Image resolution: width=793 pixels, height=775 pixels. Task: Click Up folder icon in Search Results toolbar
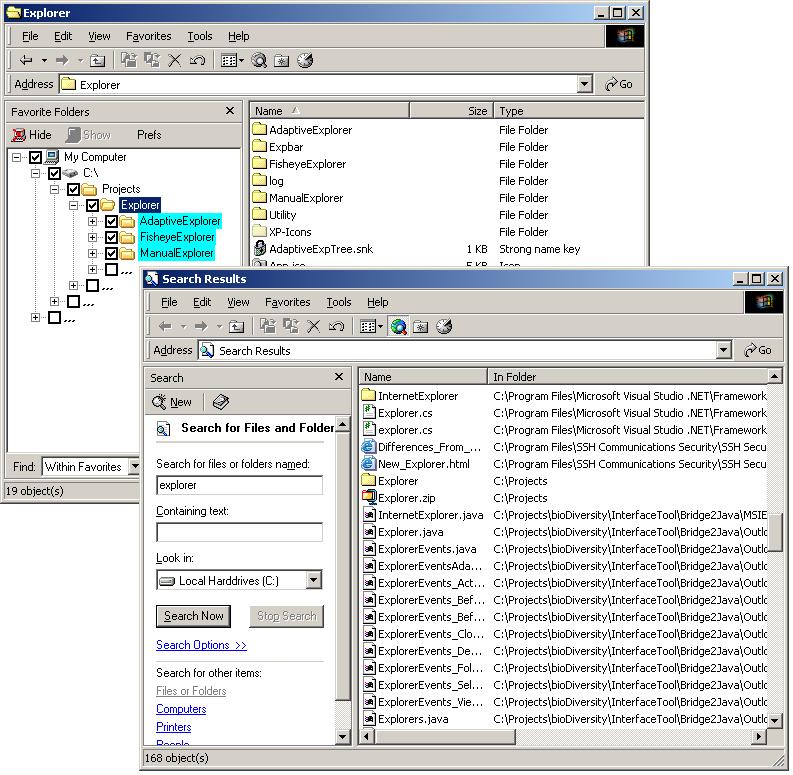click(x=236, y=327)
